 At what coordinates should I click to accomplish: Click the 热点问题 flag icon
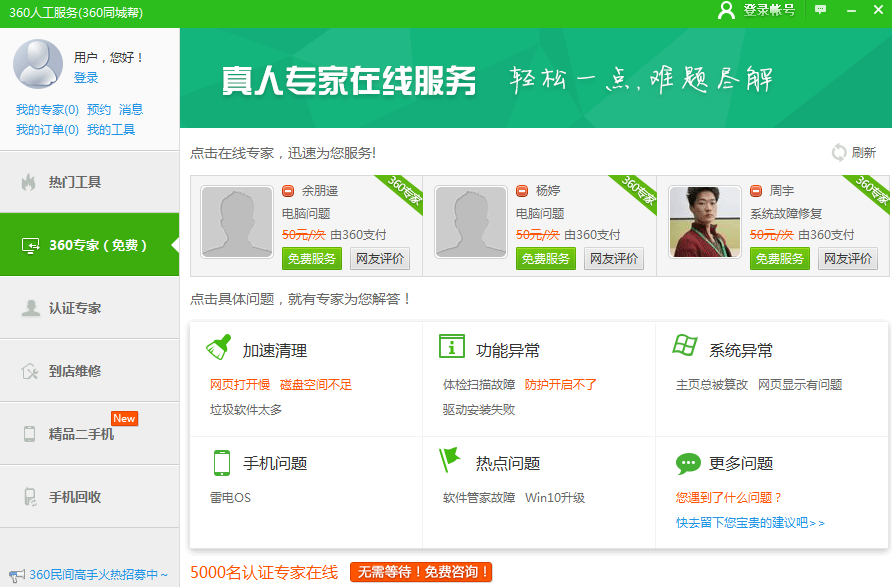451,461
